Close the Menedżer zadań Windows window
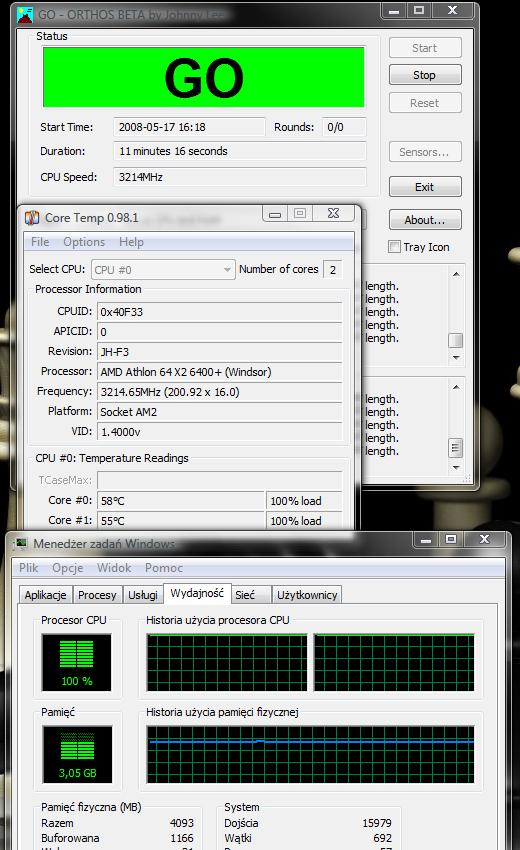The width and height of the screenshot is (520, 850). point(484,539)
